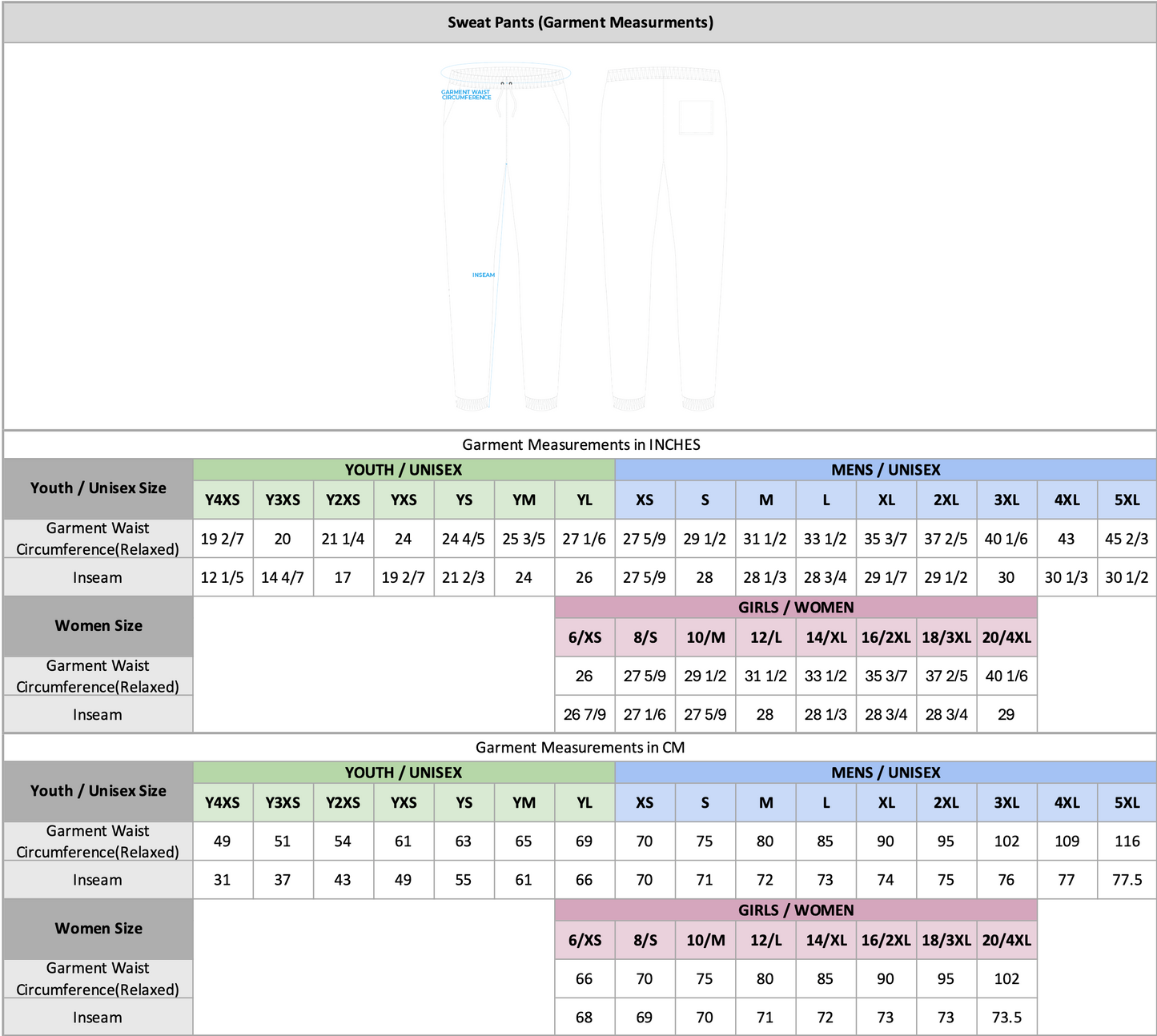Click the pink GIRLS / WOMEN banner in inches table
The image size is (1157, 1036).
796,607
